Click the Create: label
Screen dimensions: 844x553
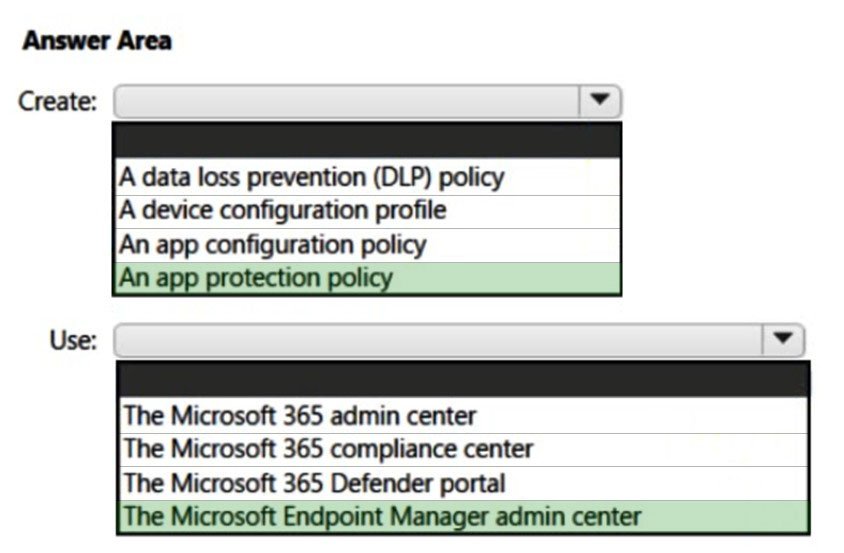click(57, 101)
